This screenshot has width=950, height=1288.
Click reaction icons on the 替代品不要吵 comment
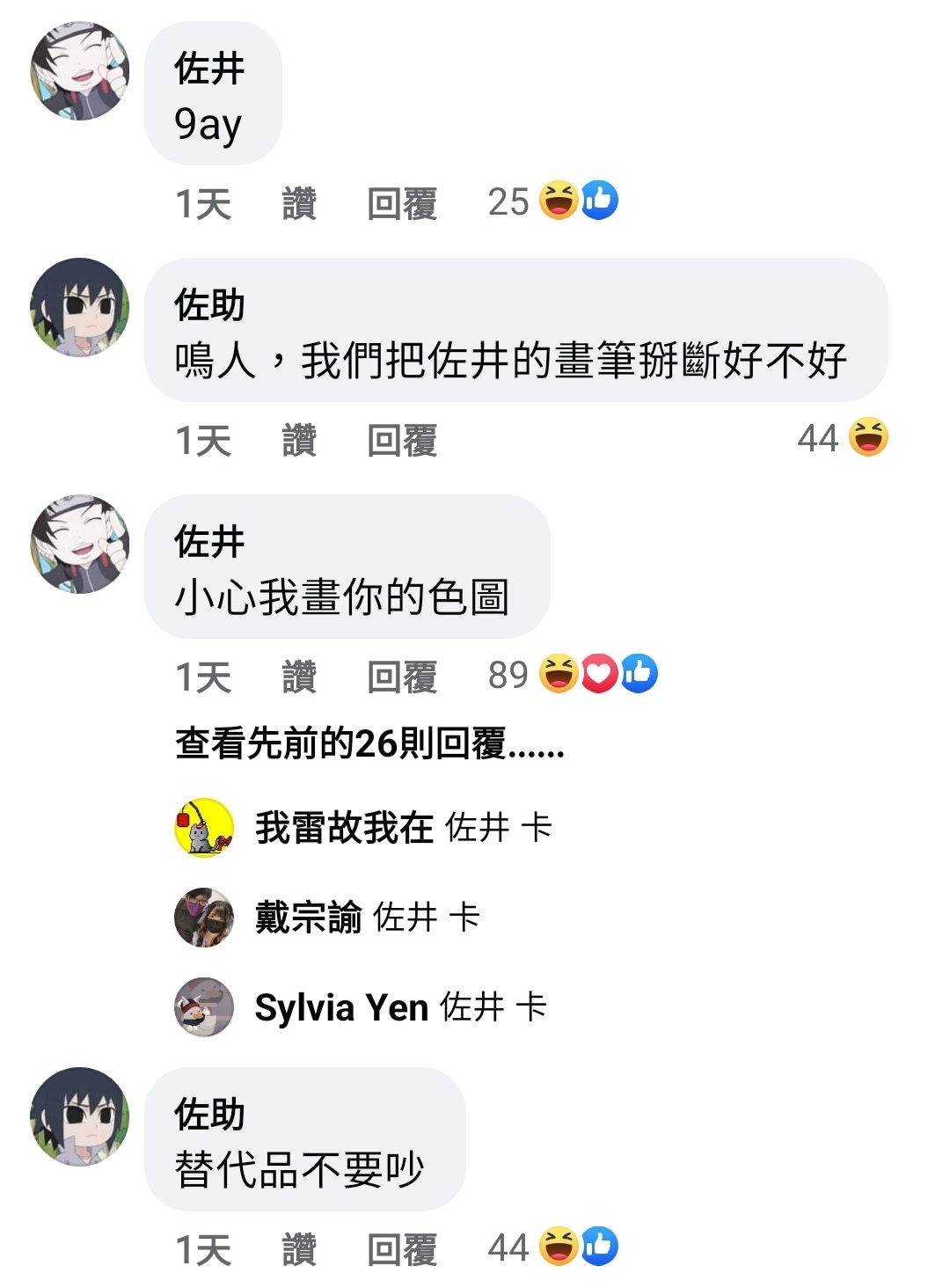[579, 1247]
